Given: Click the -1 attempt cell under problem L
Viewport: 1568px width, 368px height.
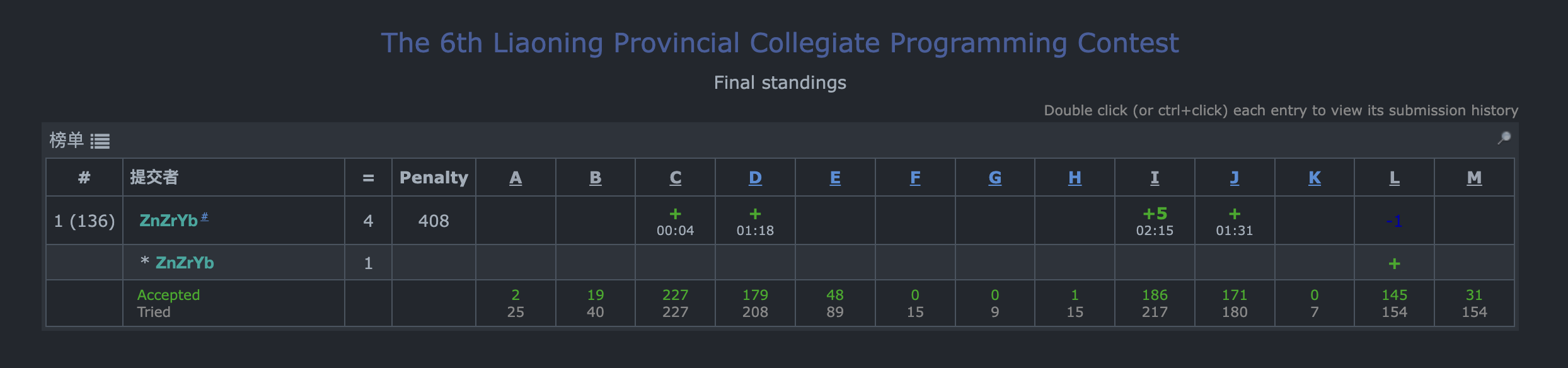Looking at the screenshot, I should point(1394,221).
